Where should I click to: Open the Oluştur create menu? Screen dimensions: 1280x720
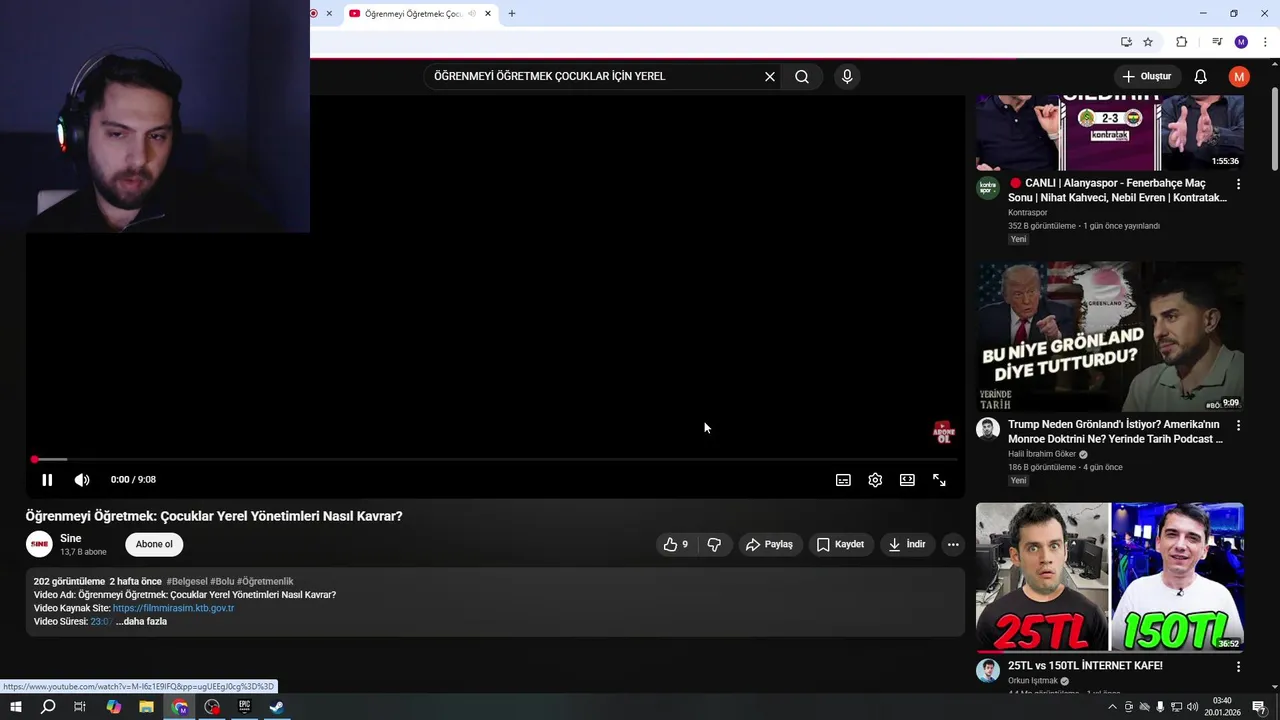pos(1146,76)
